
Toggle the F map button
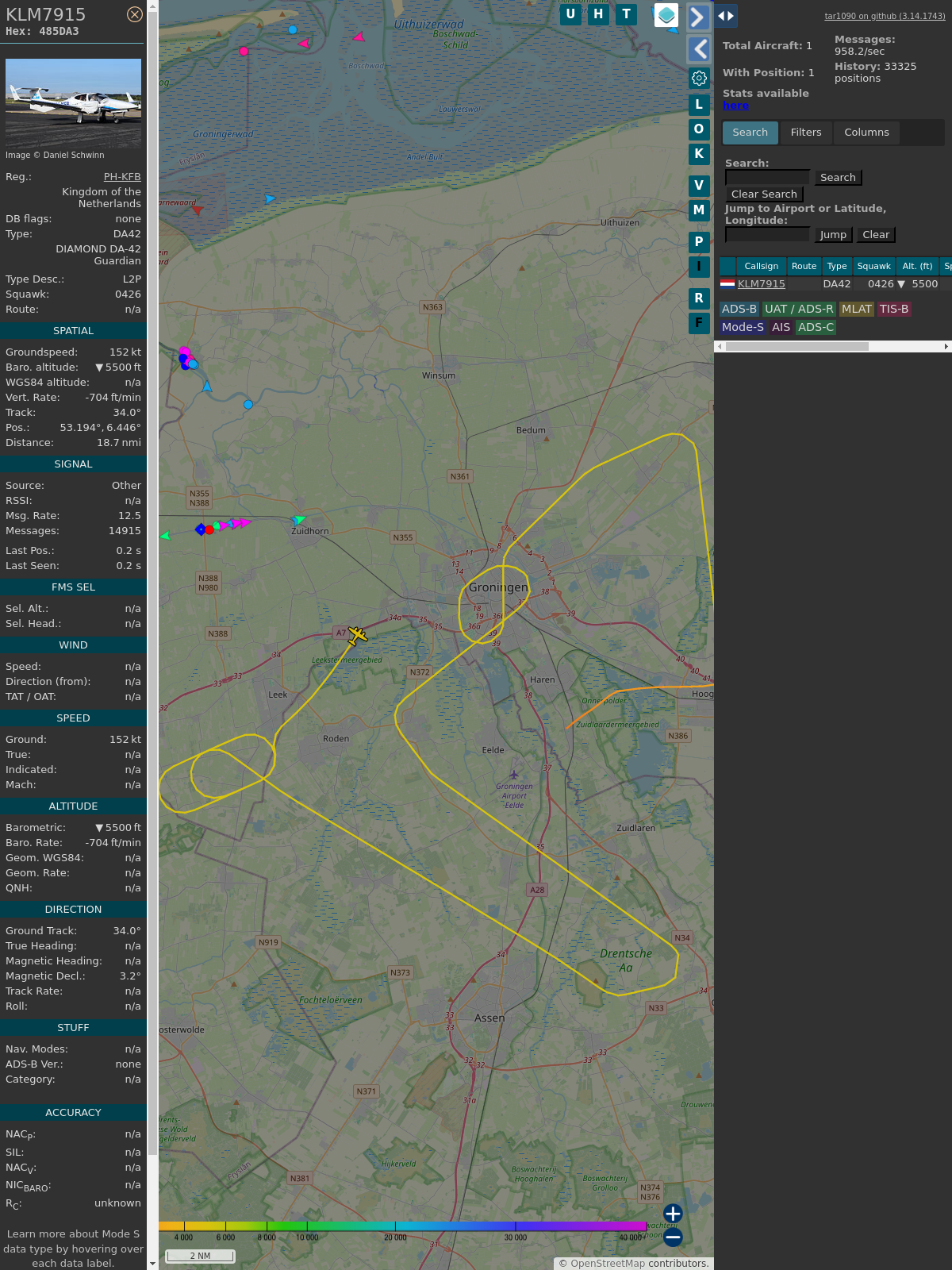(x=699, y=323)
